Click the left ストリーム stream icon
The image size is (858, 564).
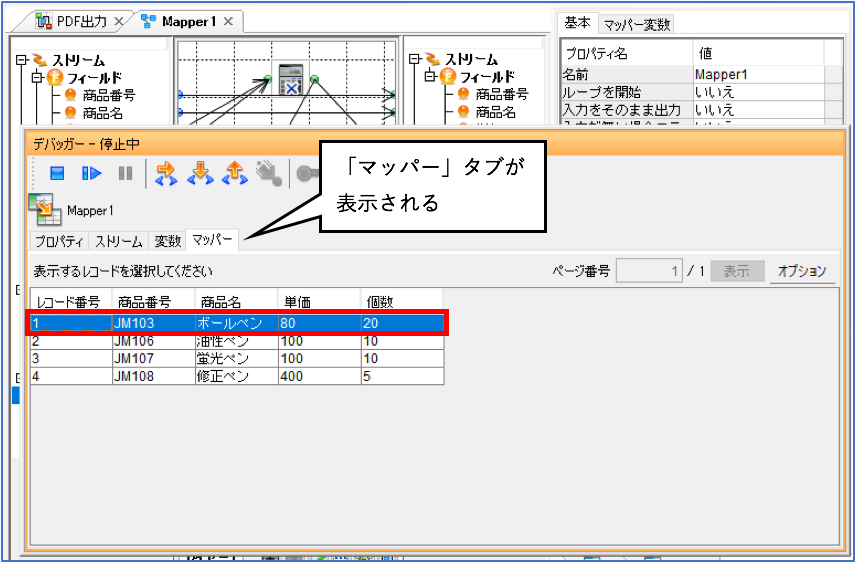coord(39,60)
